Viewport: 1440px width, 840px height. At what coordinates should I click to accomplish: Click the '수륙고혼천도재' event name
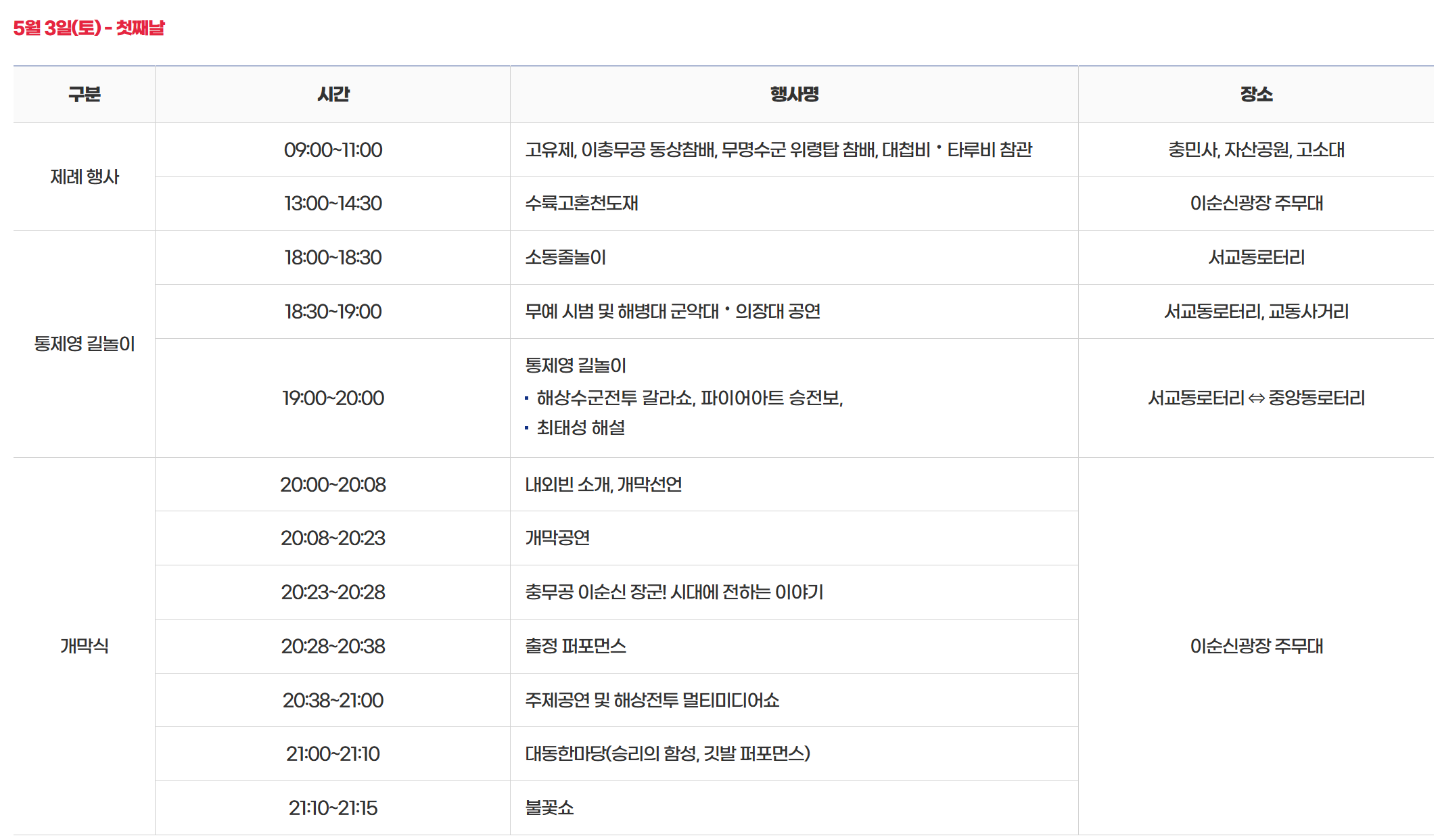(x=582, y=203)
